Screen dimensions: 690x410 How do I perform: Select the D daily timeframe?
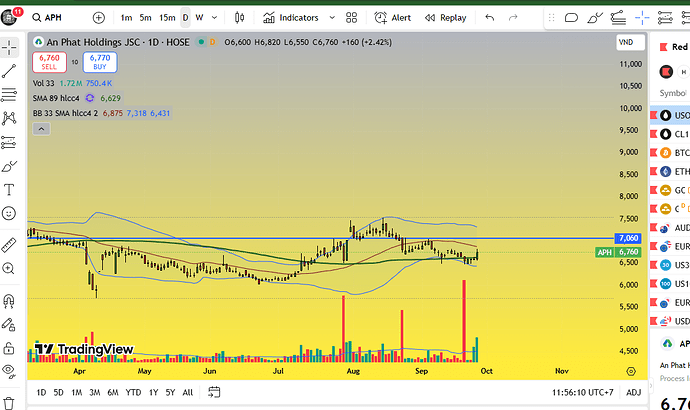tap(185, 18)
